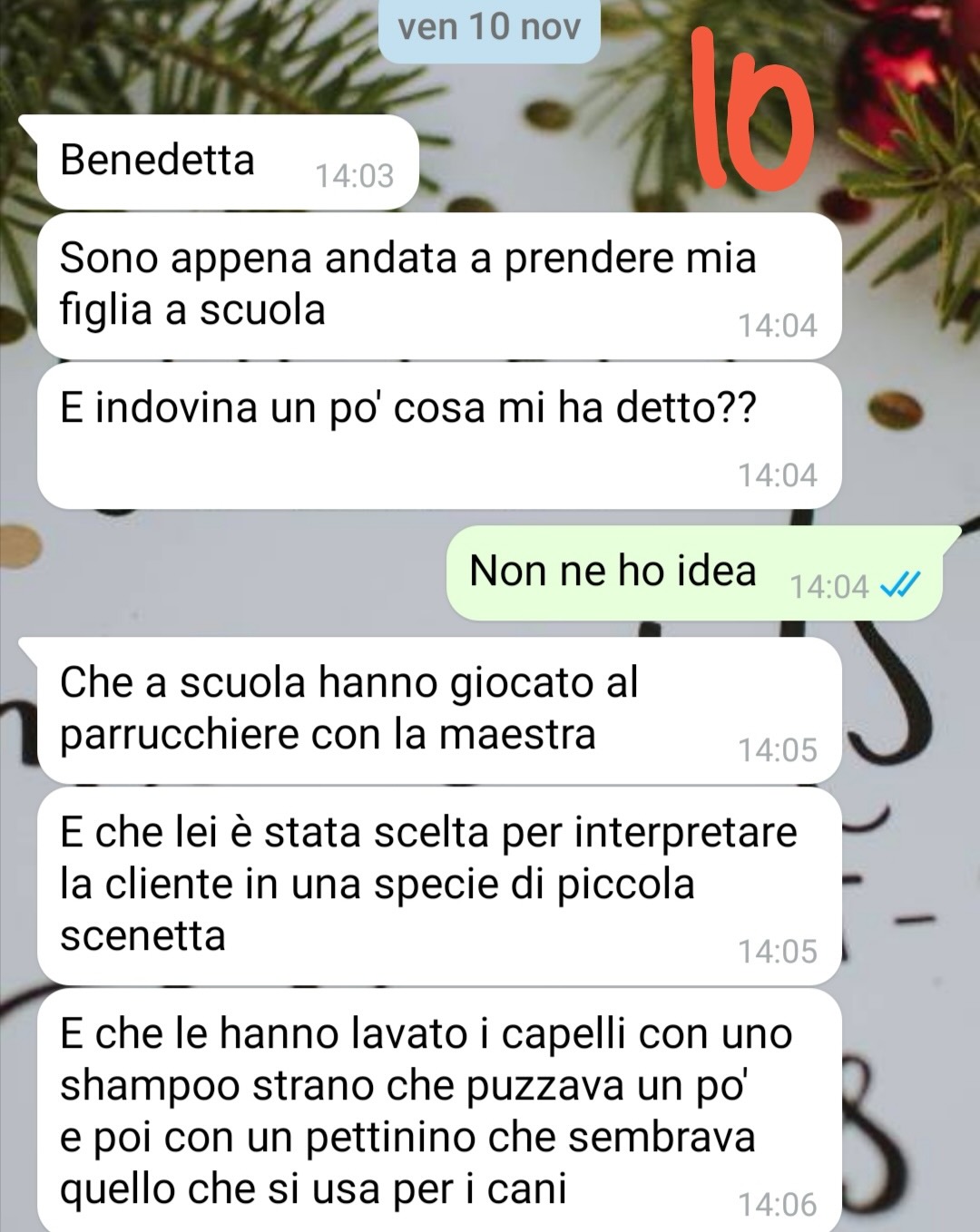Tap the "shampoo strano" message bubble

point(437,1110)
